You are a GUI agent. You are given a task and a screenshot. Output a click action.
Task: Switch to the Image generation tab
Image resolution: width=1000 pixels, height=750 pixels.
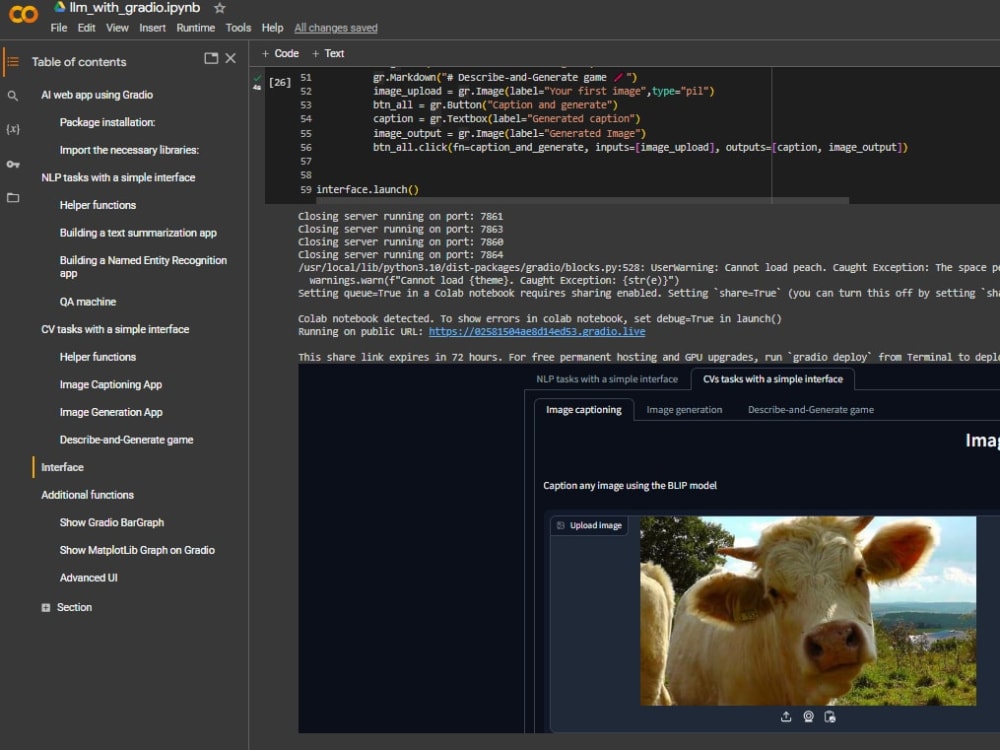click(684, 409)
